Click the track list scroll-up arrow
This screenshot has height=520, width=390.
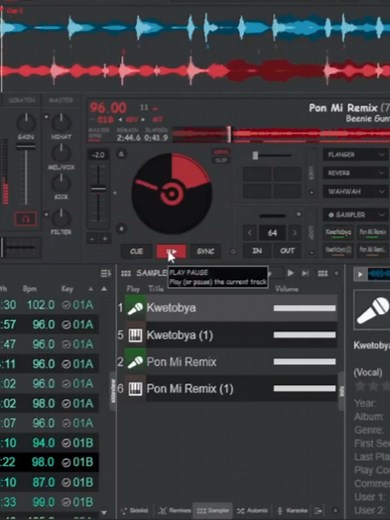click(104, 289)
